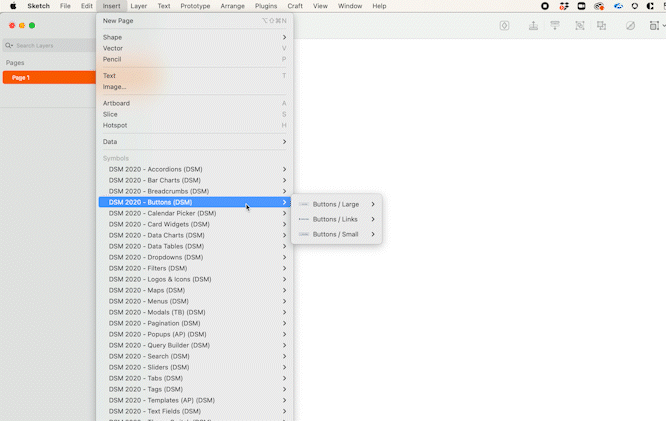Click the blue cloud menu bar icon
This screenshot has width=666, height=421.
tap(618, 6)
